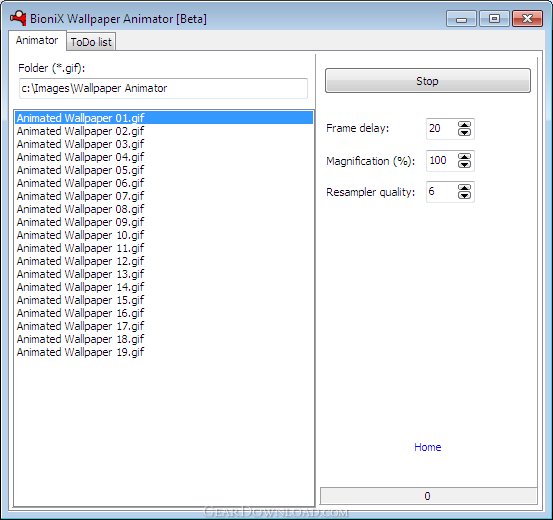Image resolution: width=553 pixels, height=520 pixels.
Task: Decrease Resampler quality with down arrow
Action: (464, 195)
